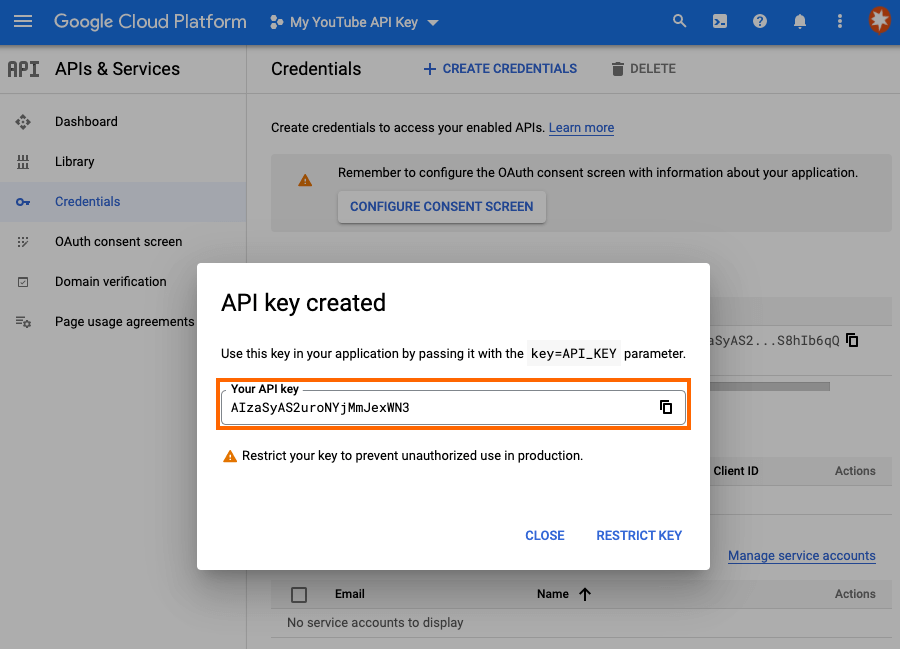Open the help question mark icon
The image size is (900, 649).
[760, 22]
